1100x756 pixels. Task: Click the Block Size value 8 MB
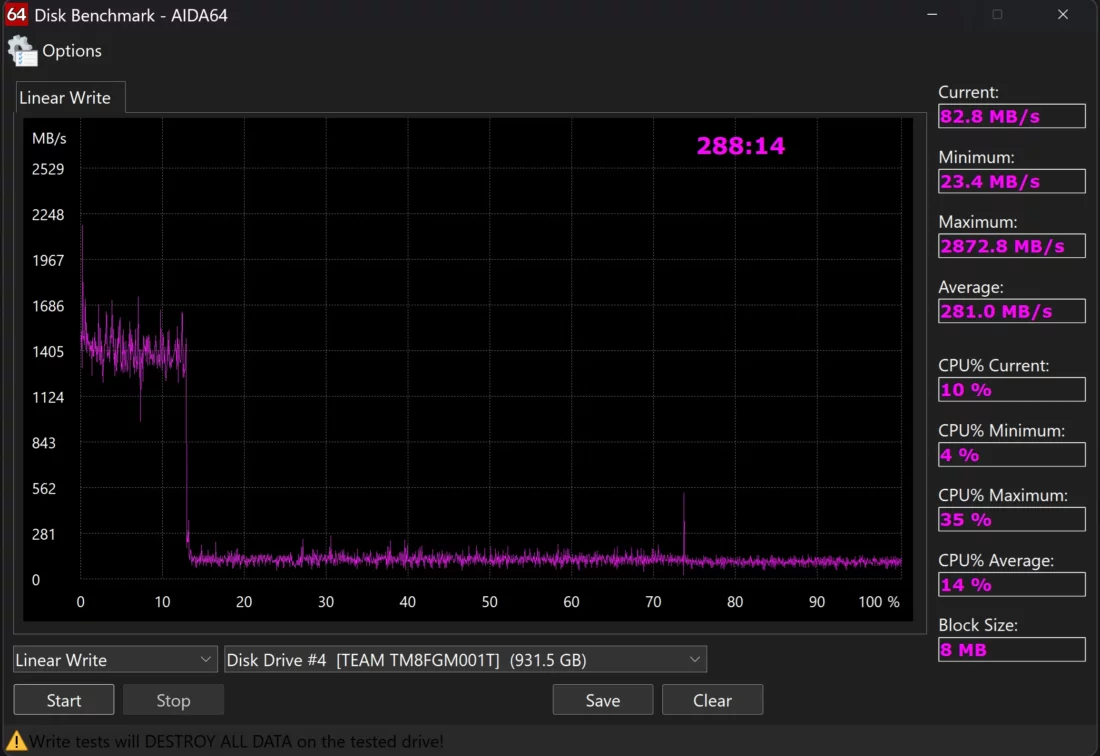coord(1011,649)
